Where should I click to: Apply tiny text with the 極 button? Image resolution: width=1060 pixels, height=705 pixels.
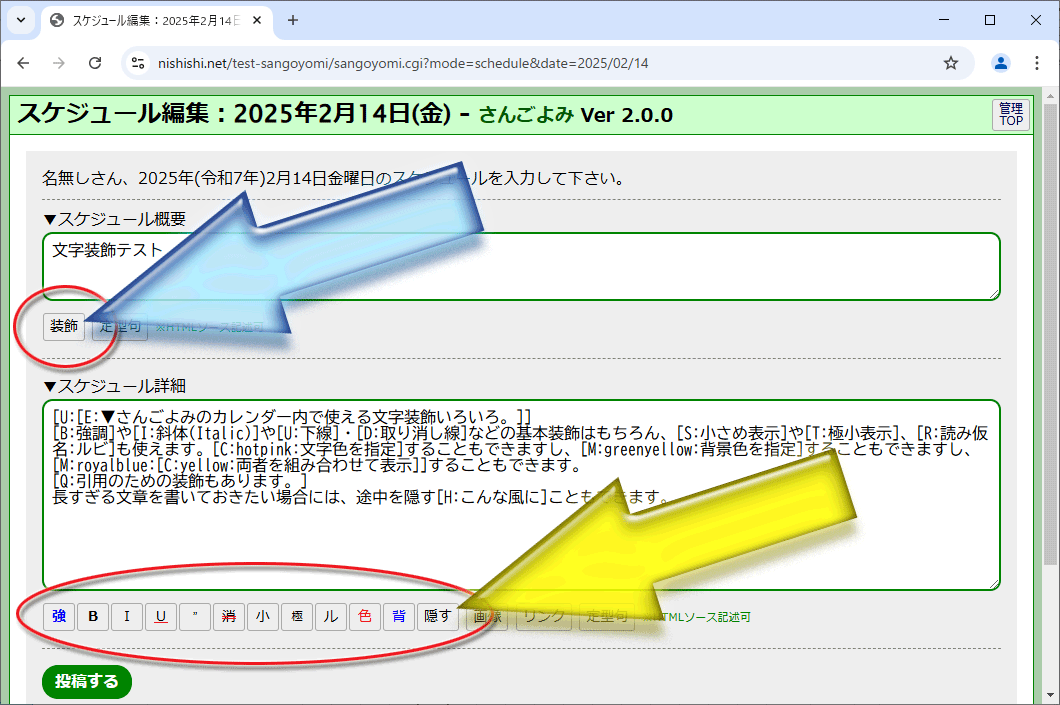(297, 616)
